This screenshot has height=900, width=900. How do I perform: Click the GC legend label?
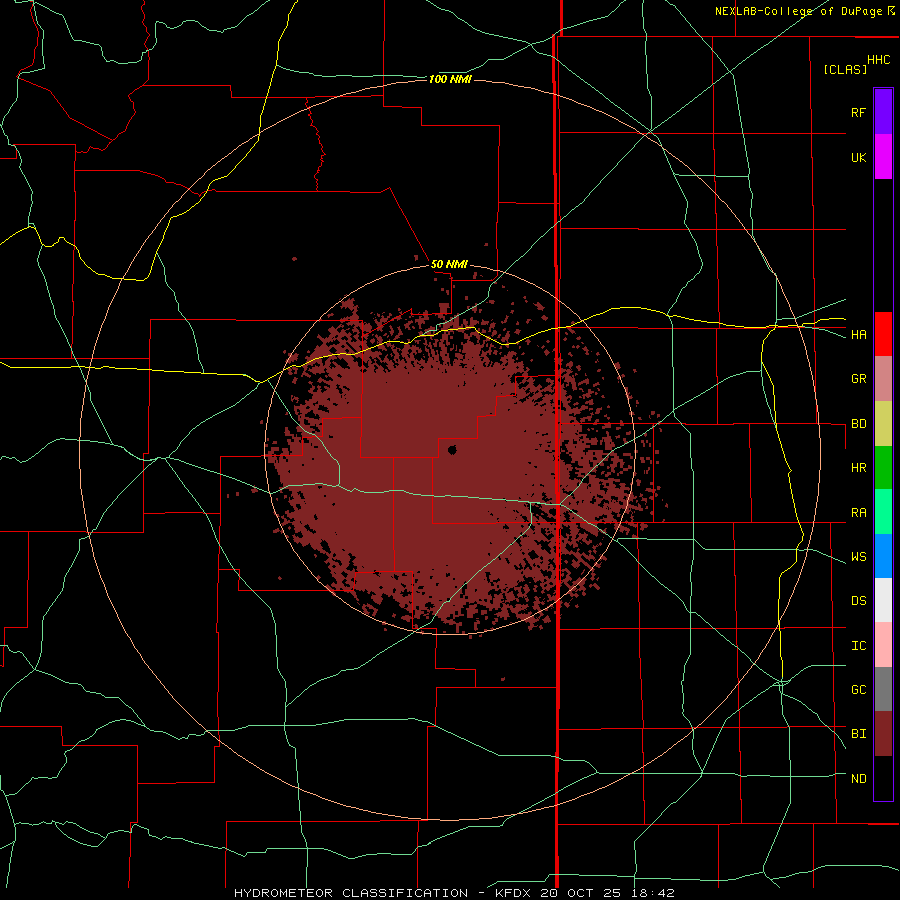pyautogui.click(x=858, y=690)
